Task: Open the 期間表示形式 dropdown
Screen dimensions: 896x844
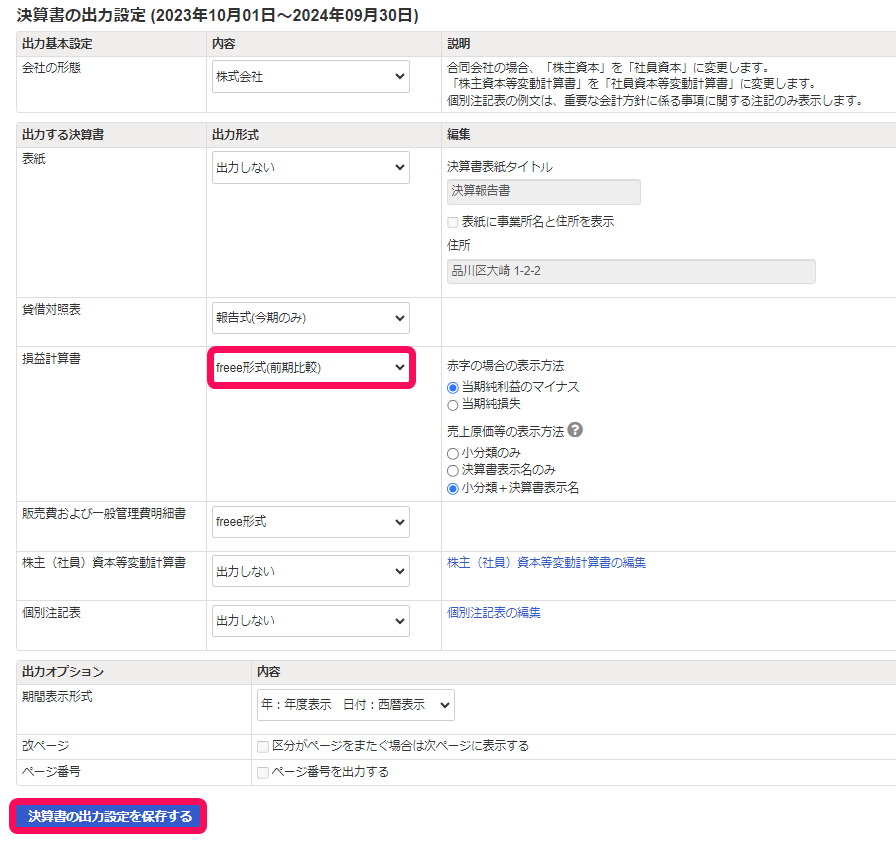Action: point(355,705)
